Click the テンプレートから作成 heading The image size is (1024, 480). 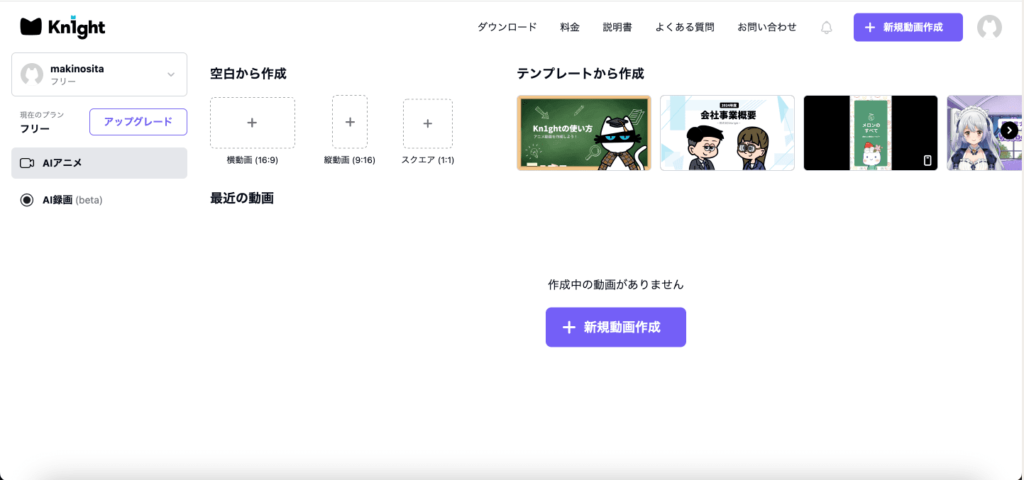(580, 74)
